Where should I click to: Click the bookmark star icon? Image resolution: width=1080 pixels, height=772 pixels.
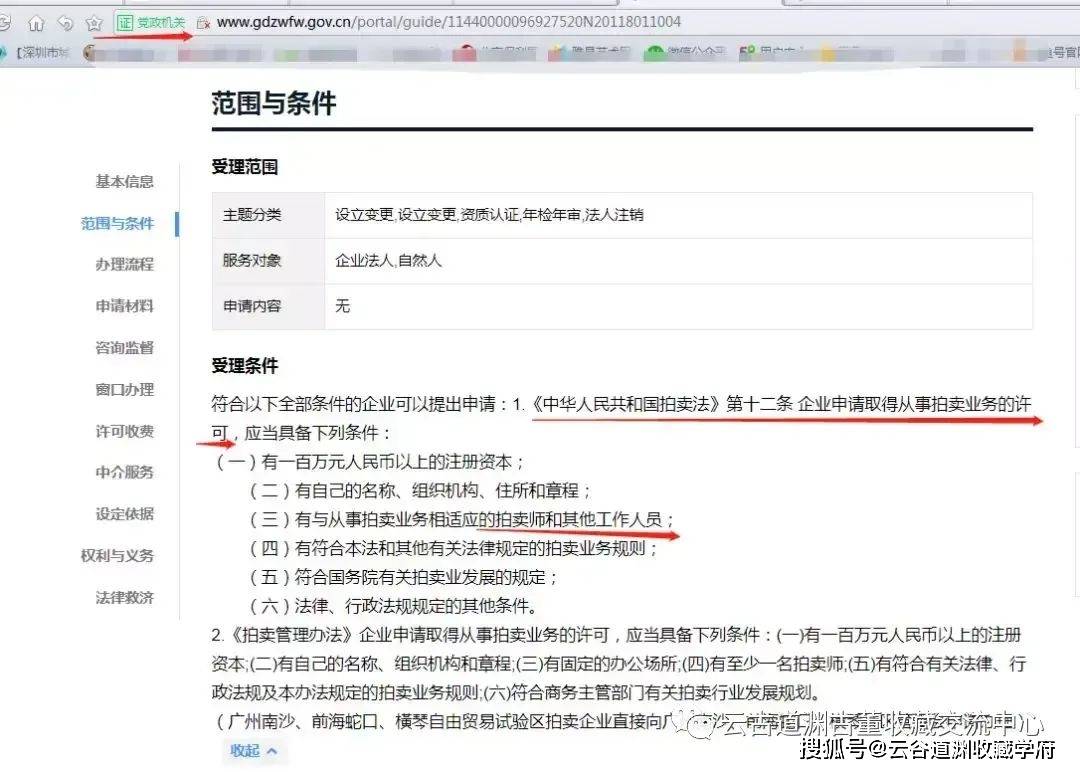tap(94, 22)
